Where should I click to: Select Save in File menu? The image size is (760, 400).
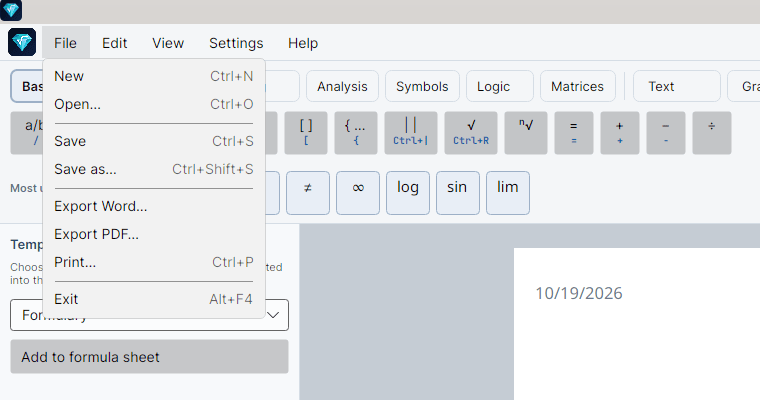tap(154, 141)
